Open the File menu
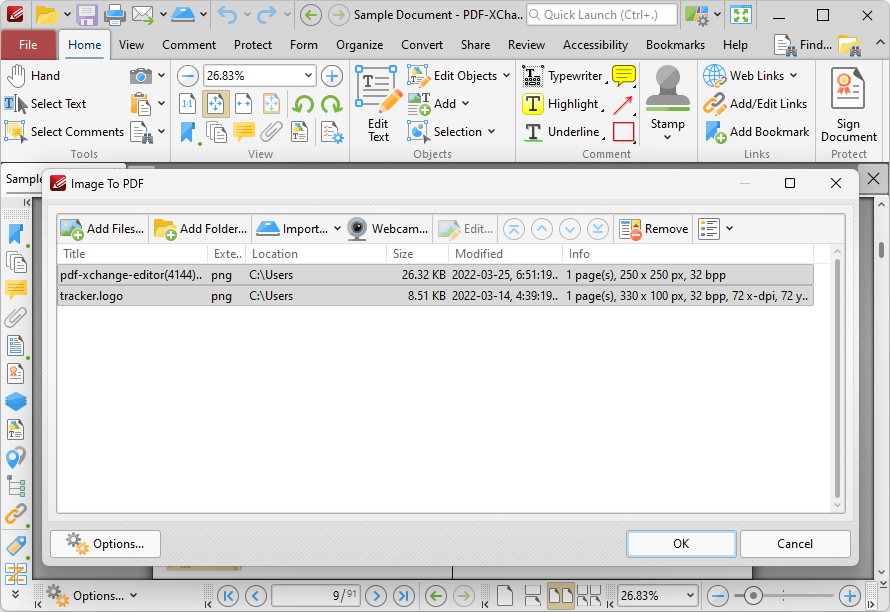 [x=28, y=45]
